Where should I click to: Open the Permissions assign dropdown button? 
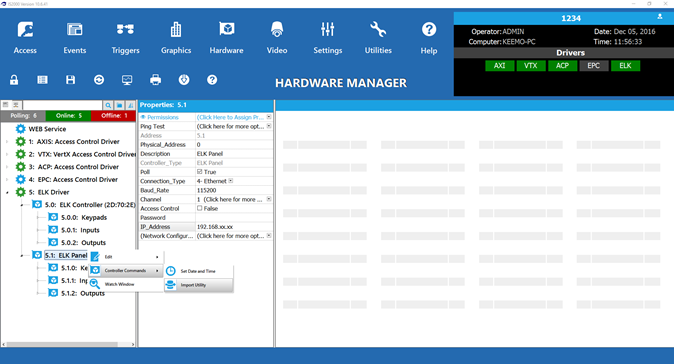tap(269, 117)
